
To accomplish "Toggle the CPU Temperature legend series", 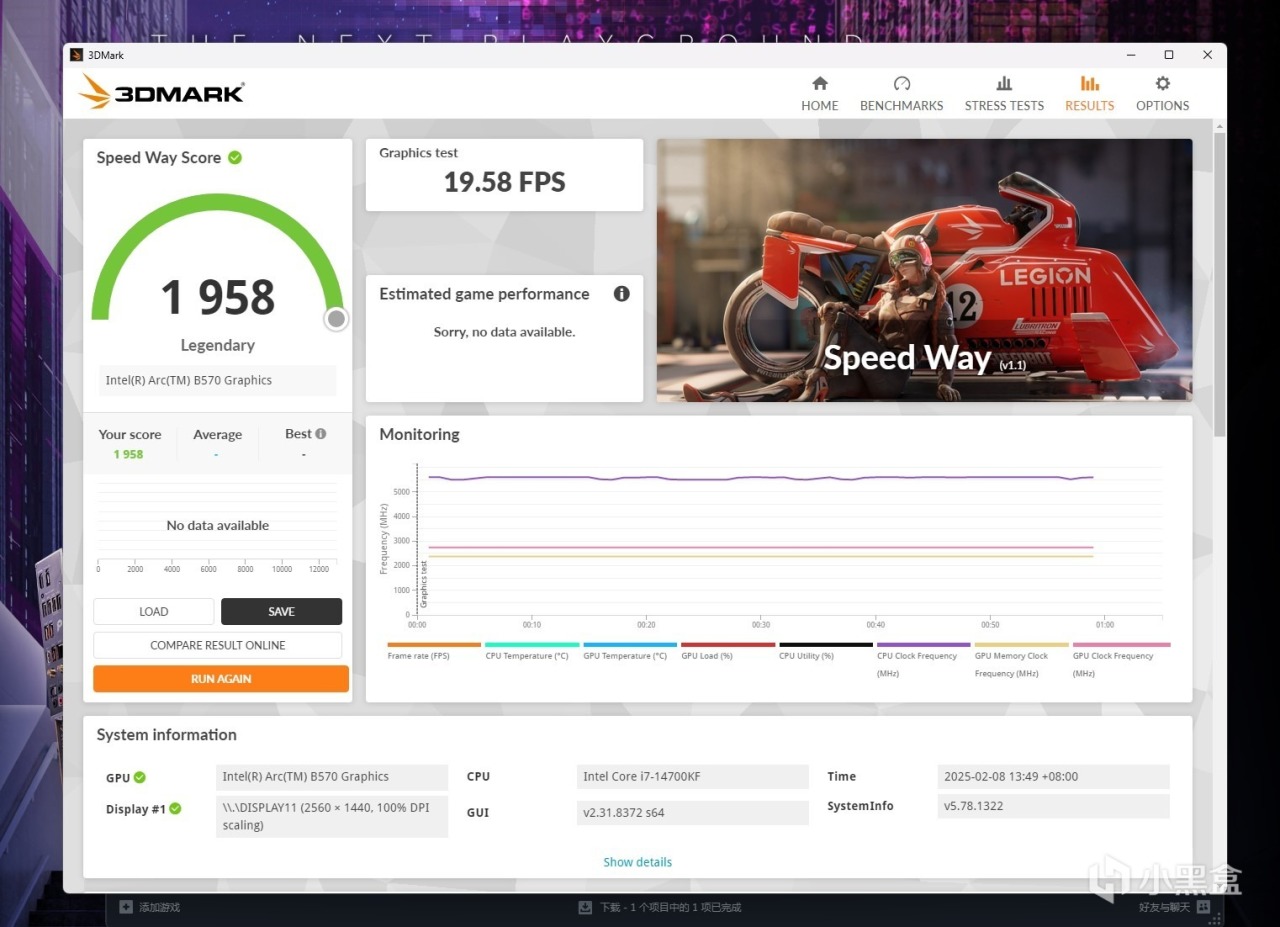I will click(532, 651).
